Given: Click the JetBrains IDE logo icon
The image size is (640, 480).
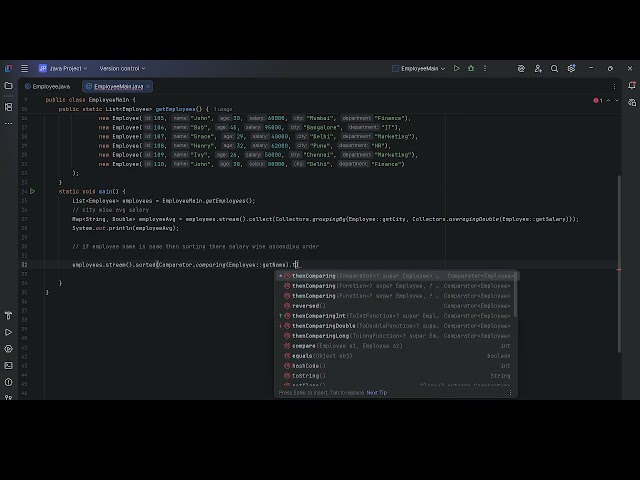Looking at the screenshot, I should click(8, 69).
